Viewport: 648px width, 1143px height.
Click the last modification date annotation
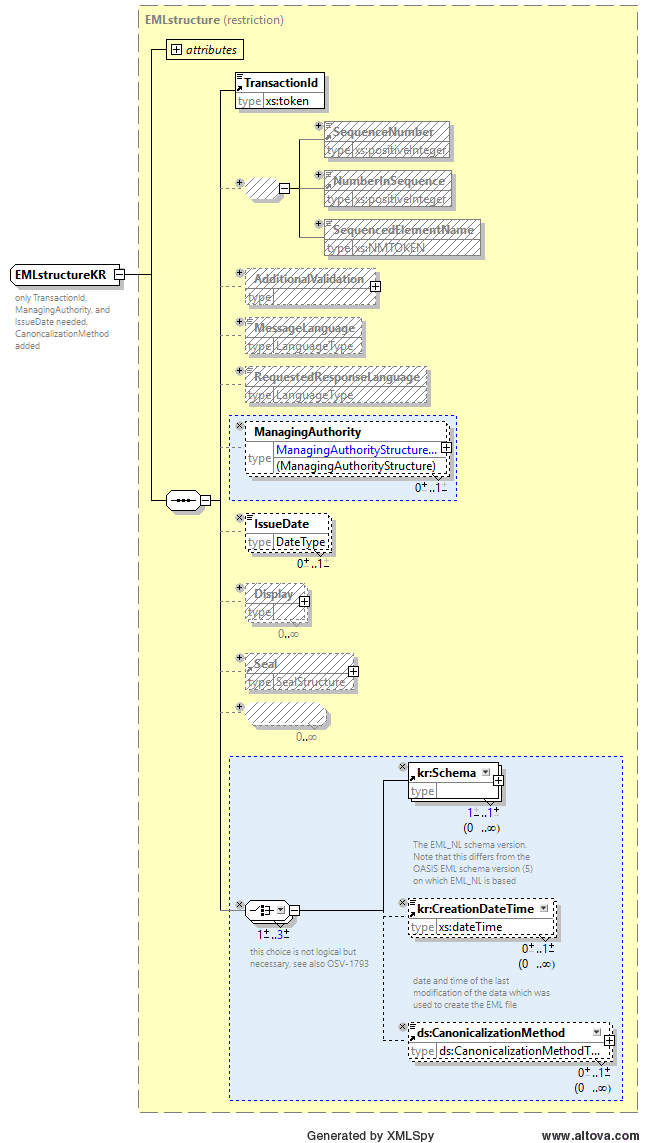pos(481,993)
